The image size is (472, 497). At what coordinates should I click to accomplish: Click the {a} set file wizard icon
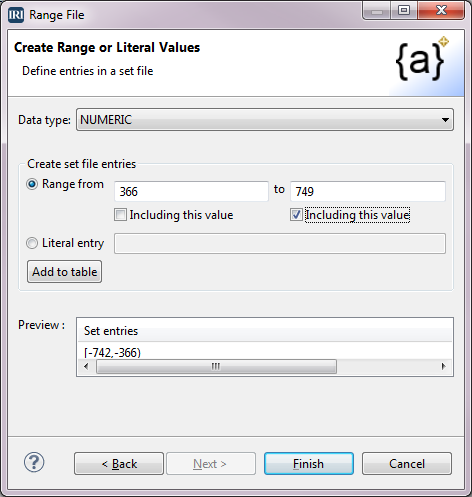[421, 59]
